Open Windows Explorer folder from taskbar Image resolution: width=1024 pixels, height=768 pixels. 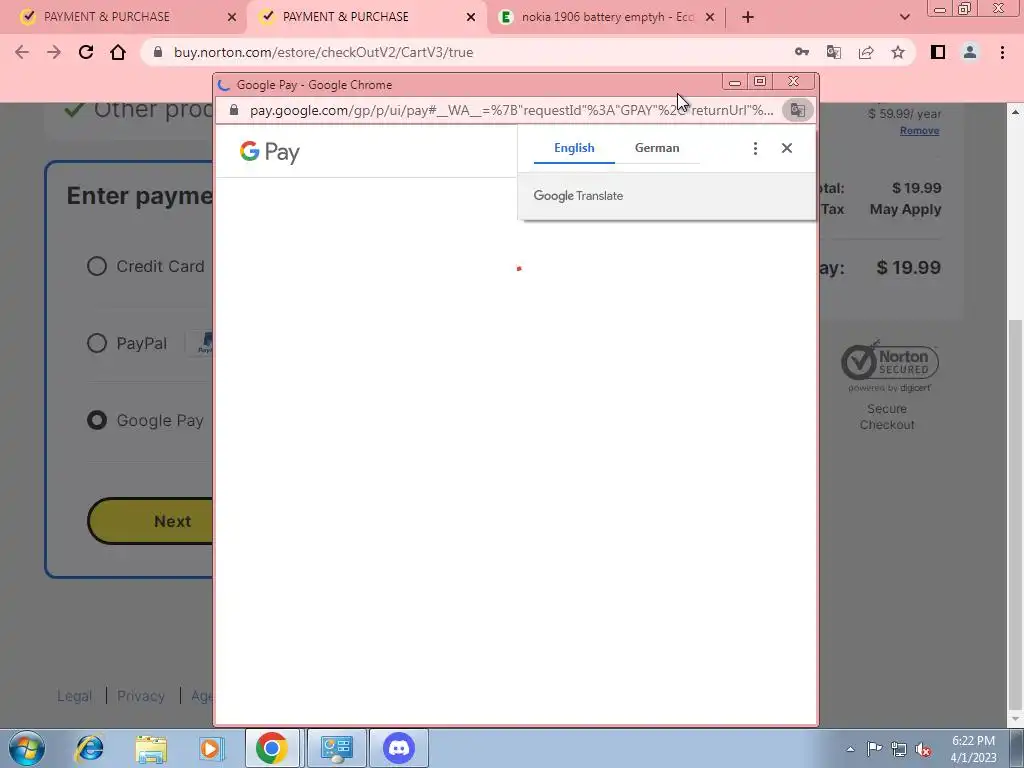coord(151,748)
